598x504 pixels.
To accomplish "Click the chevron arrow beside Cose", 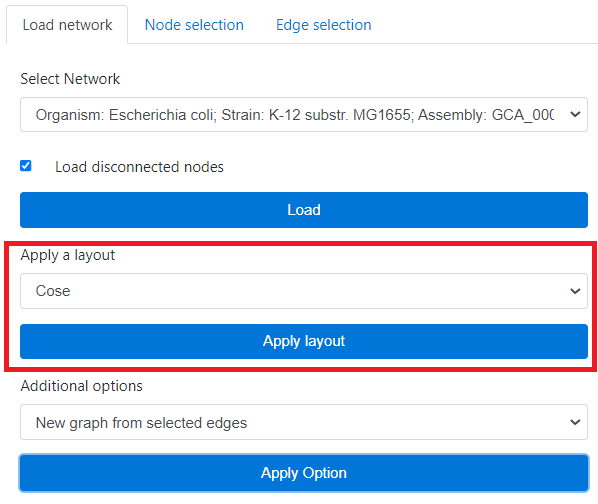I will pos(575,291).
